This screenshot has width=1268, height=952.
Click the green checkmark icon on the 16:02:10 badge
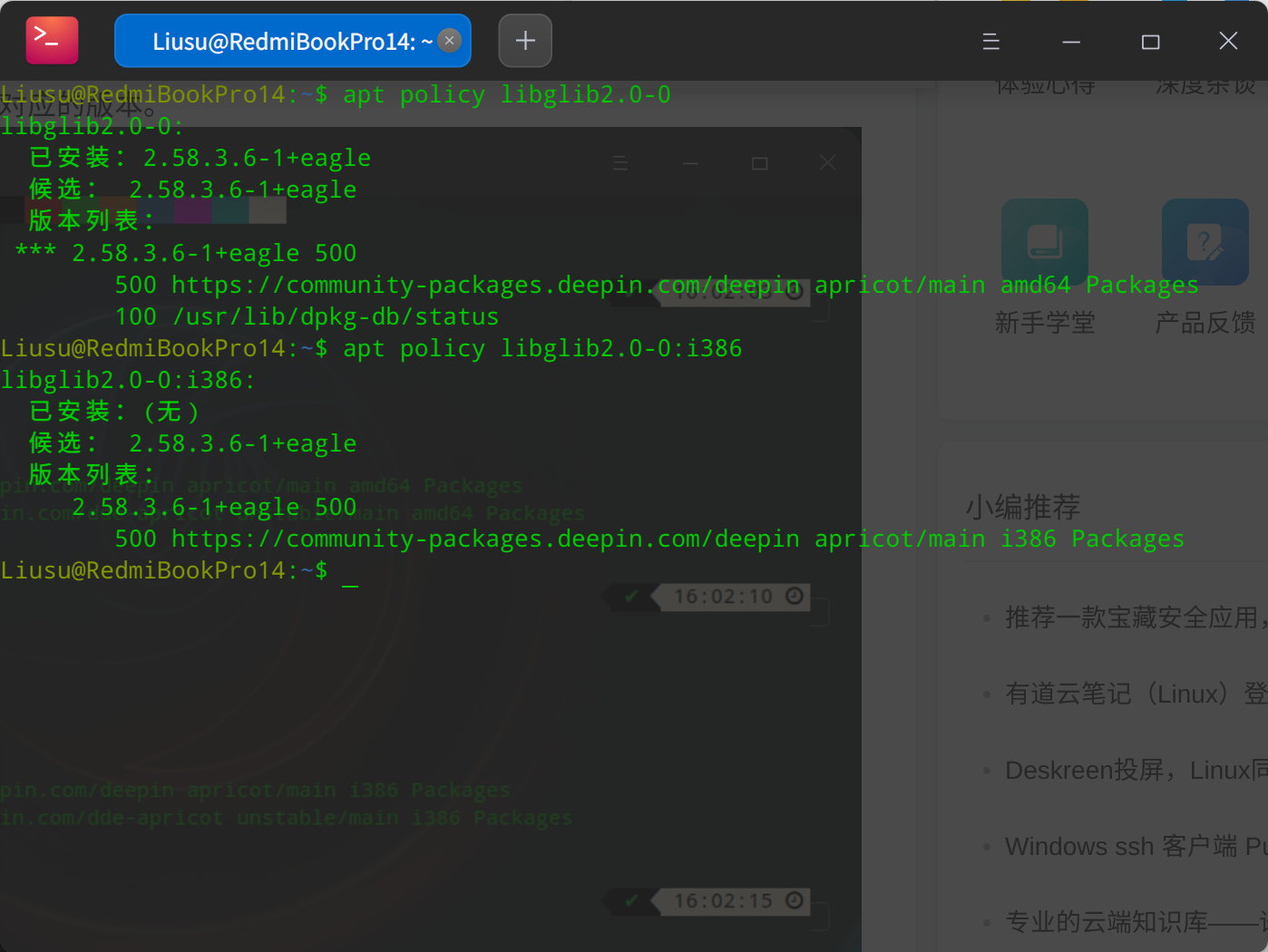coord(631,597)
